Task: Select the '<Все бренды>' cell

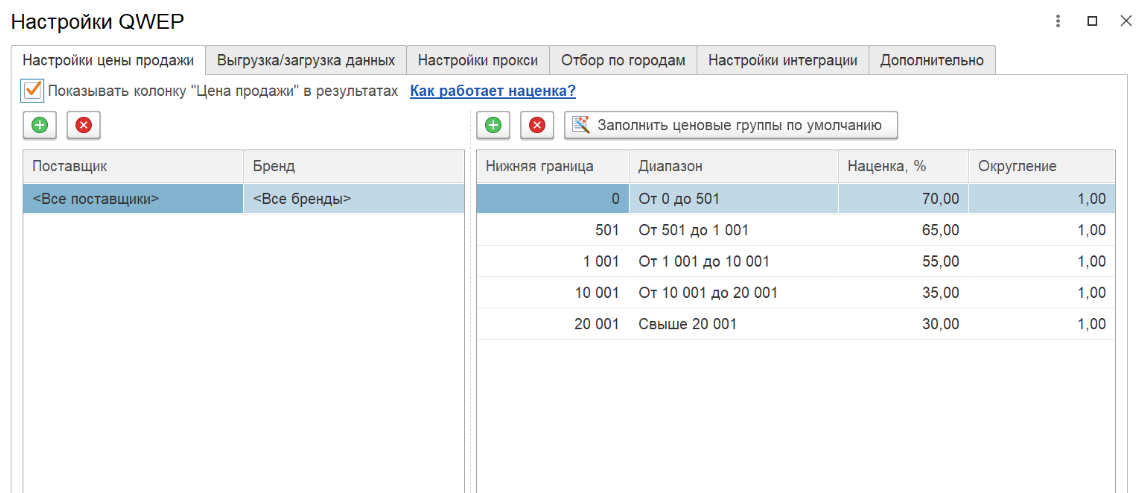Action: pyautogui.click(x=353, y=199)
